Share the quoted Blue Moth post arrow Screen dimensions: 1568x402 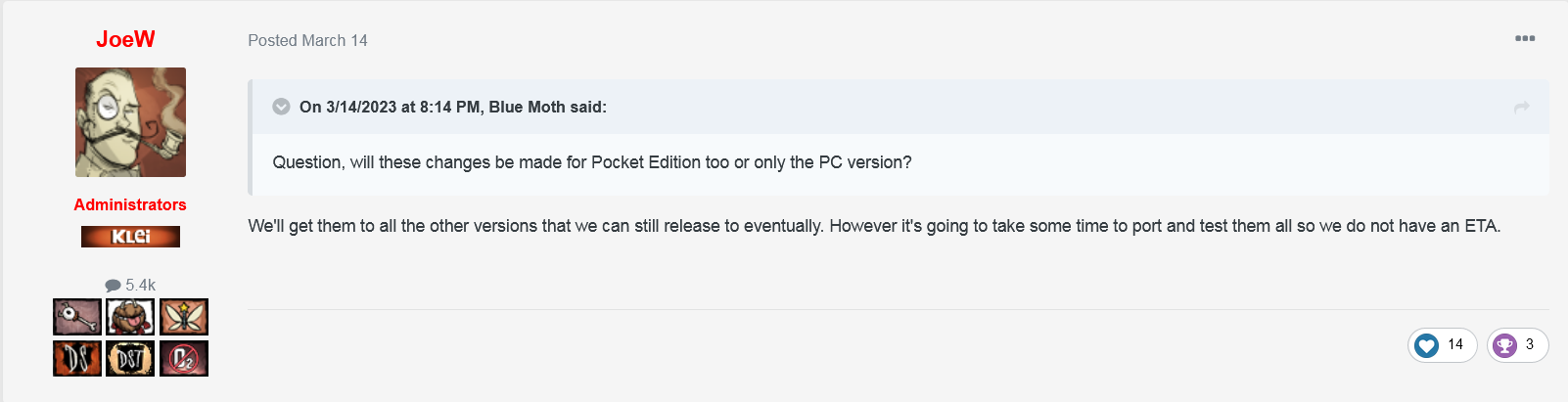pos(1521,108)
